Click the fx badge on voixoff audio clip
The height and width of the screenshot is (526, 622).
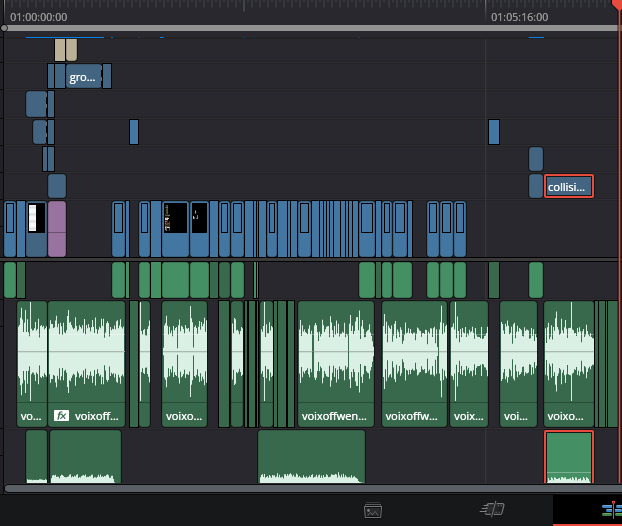point(61,415)
